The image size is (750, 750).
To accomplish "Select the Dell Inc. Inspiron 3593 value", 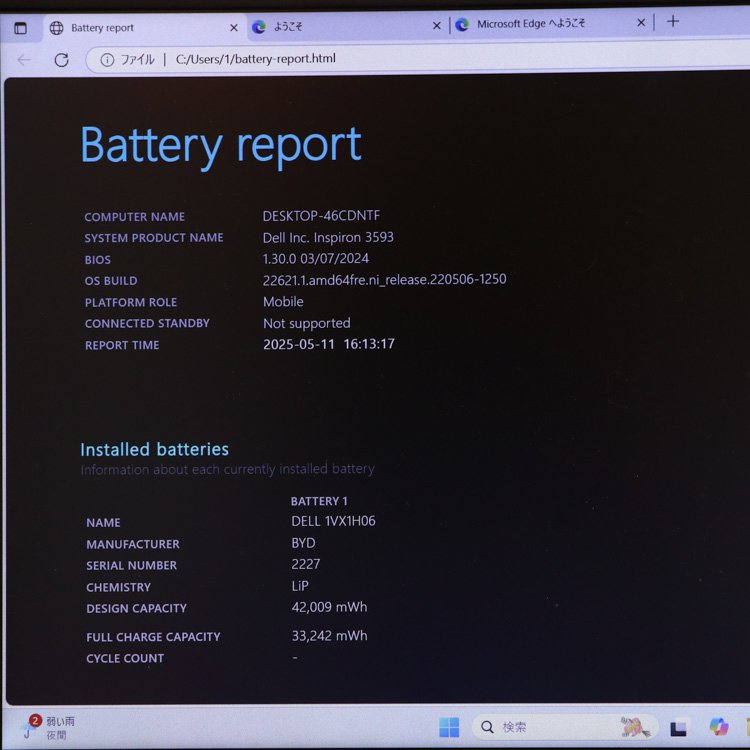I will [x=328, y=237].
